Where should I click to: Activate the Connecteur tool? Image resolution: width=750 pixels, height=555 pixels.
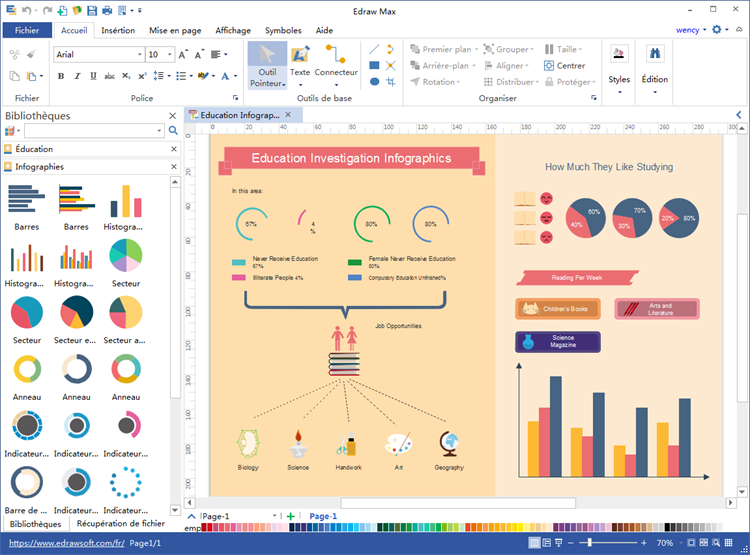point(336,66)
